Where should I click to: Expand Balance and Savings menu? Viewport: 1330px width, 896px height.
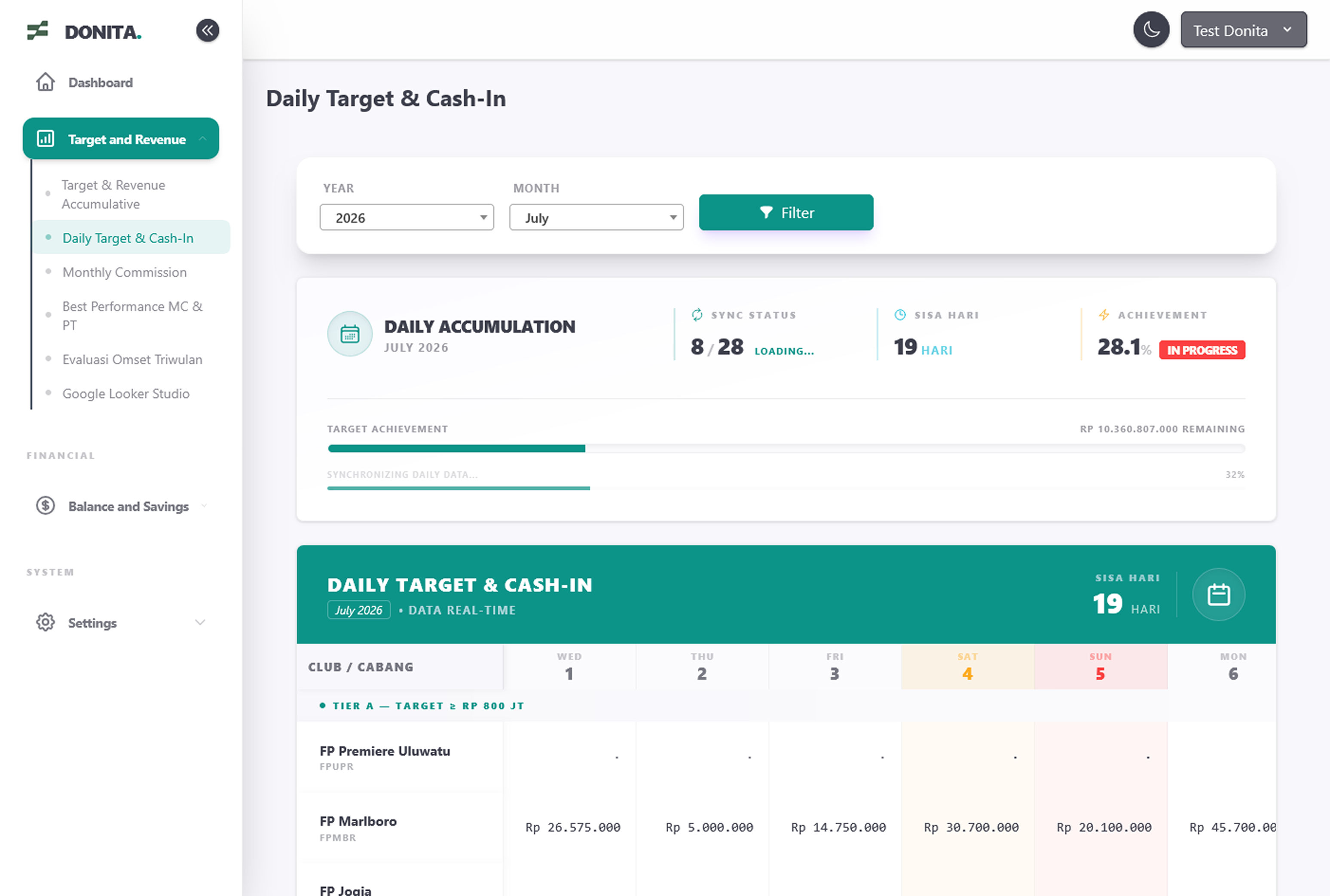pos(121,506)
